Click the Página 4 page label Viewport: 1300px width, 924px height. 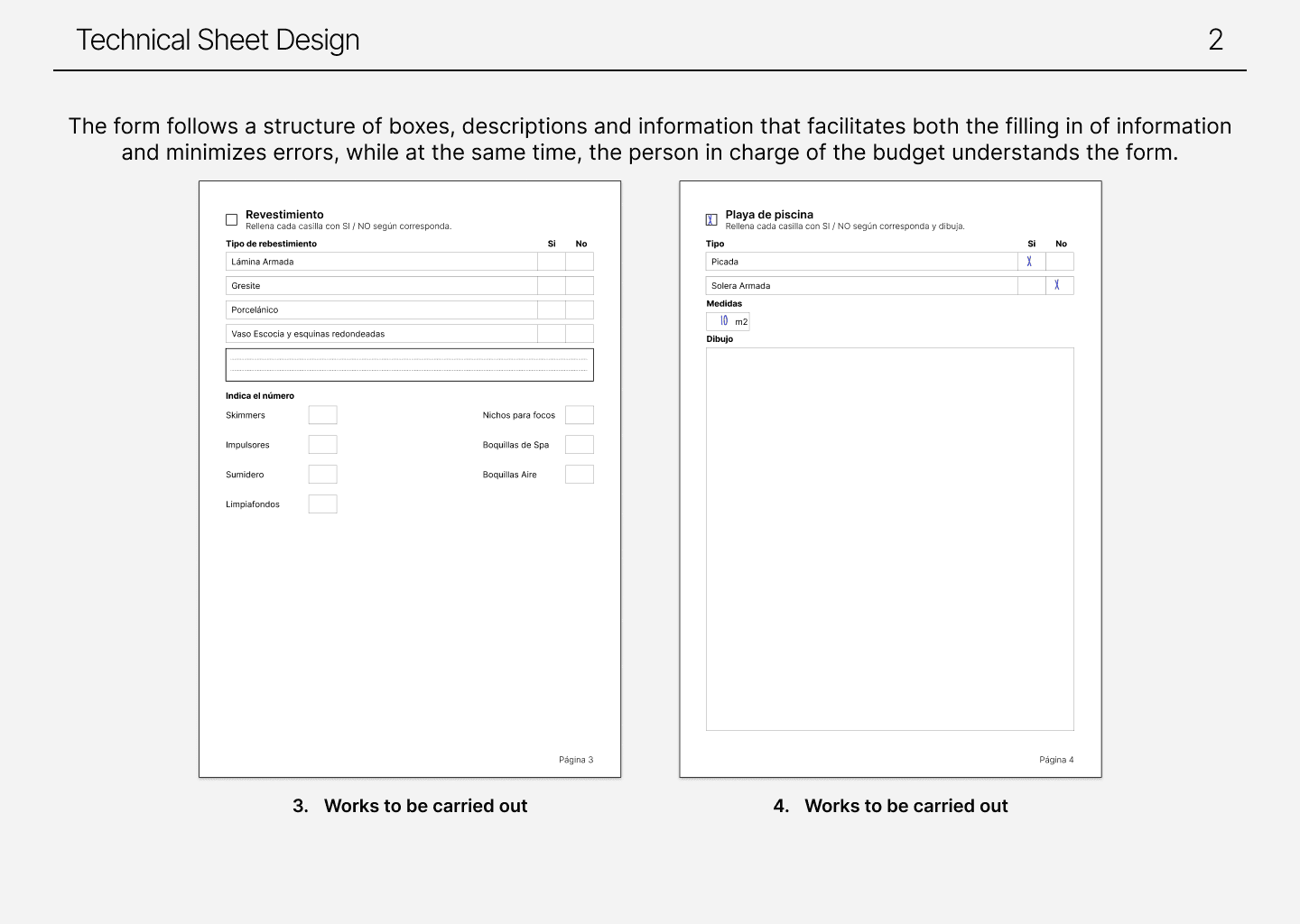(1056, 760)
